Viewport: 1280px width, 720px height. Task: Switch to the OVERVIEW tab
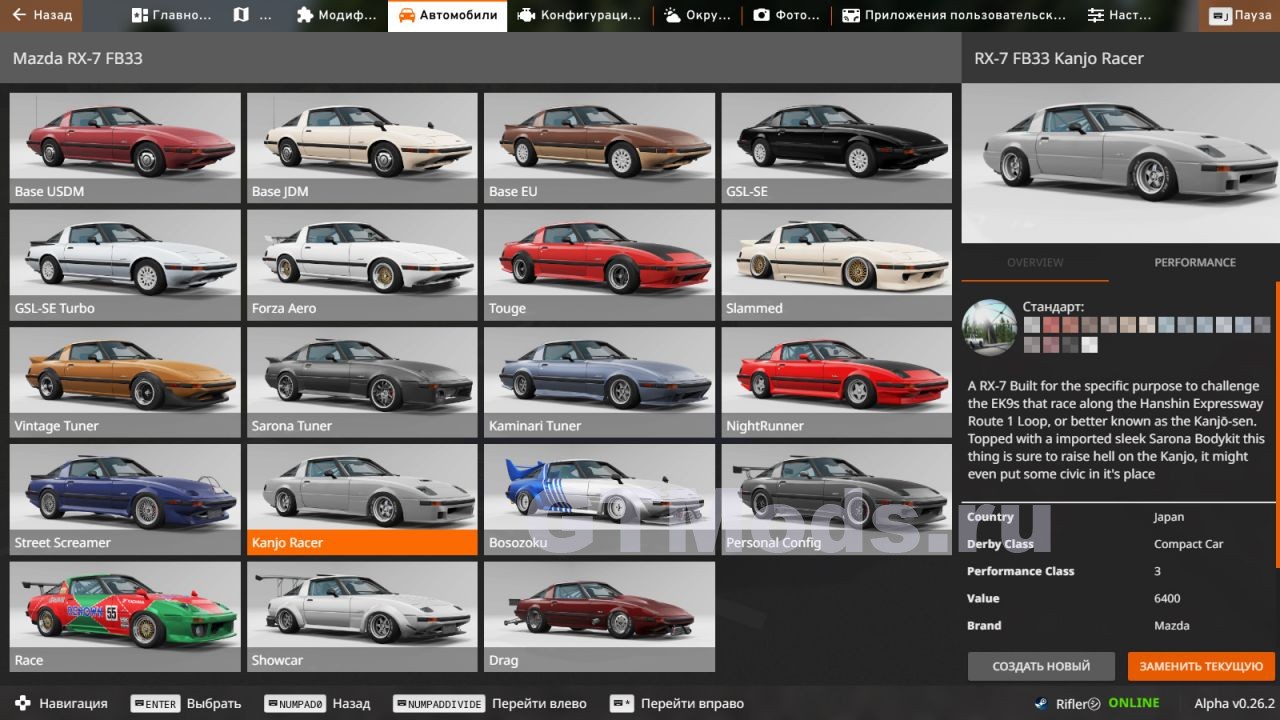tap(1035, 262)
